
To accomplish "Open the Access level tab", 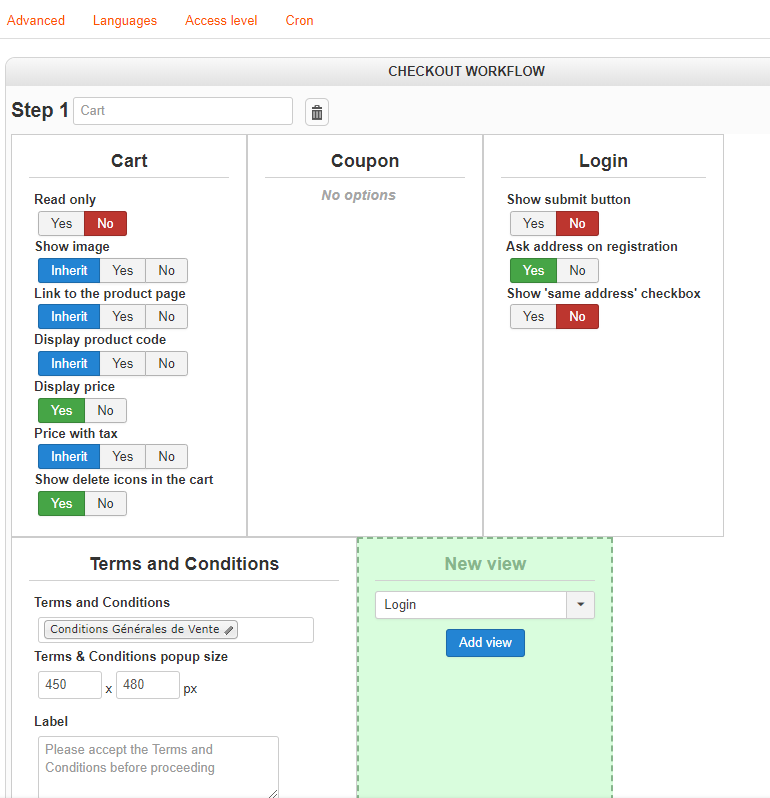I will (221, 20).
